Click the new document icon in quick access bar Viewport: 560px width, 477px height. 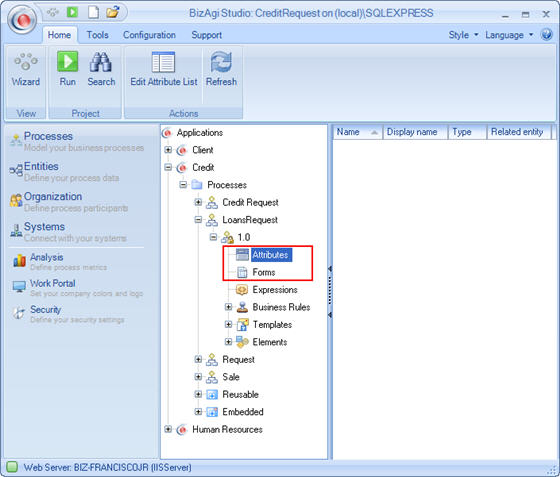[93, 12]
